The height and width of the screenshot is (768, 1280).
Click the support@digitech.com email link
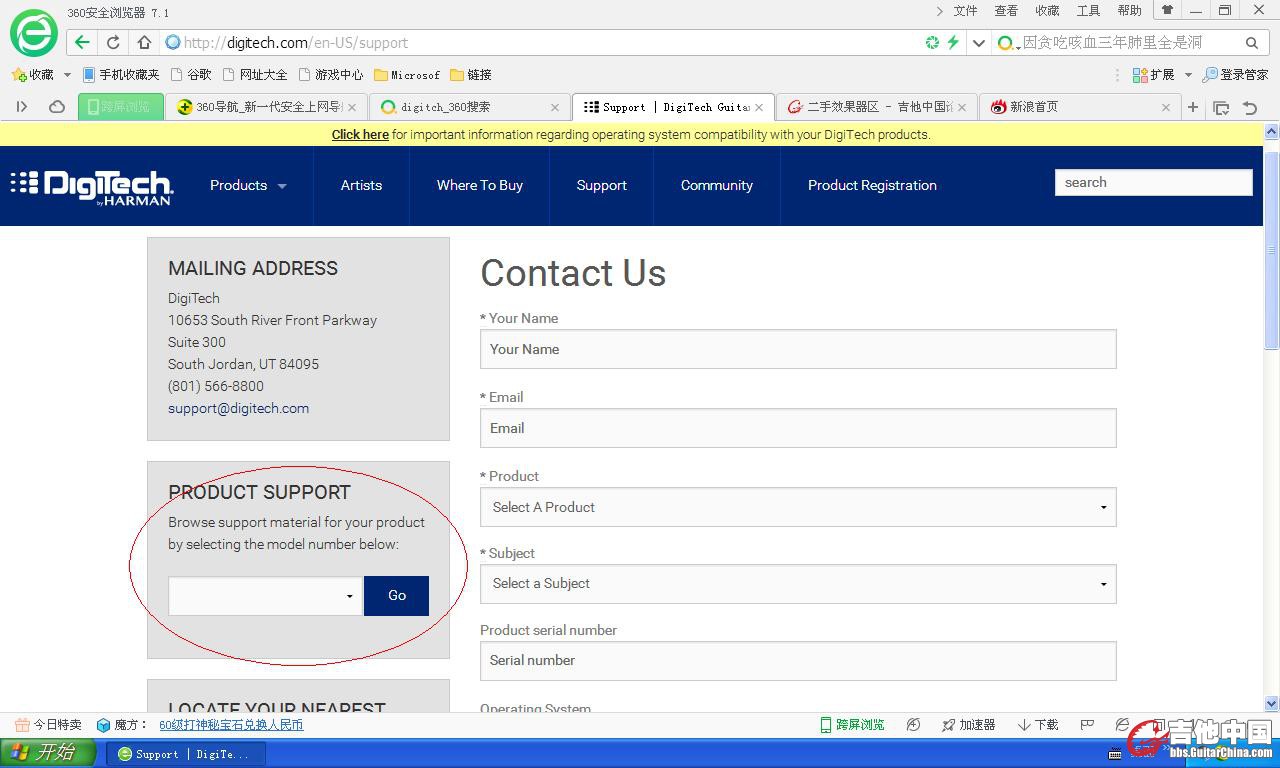coord(238,408)
